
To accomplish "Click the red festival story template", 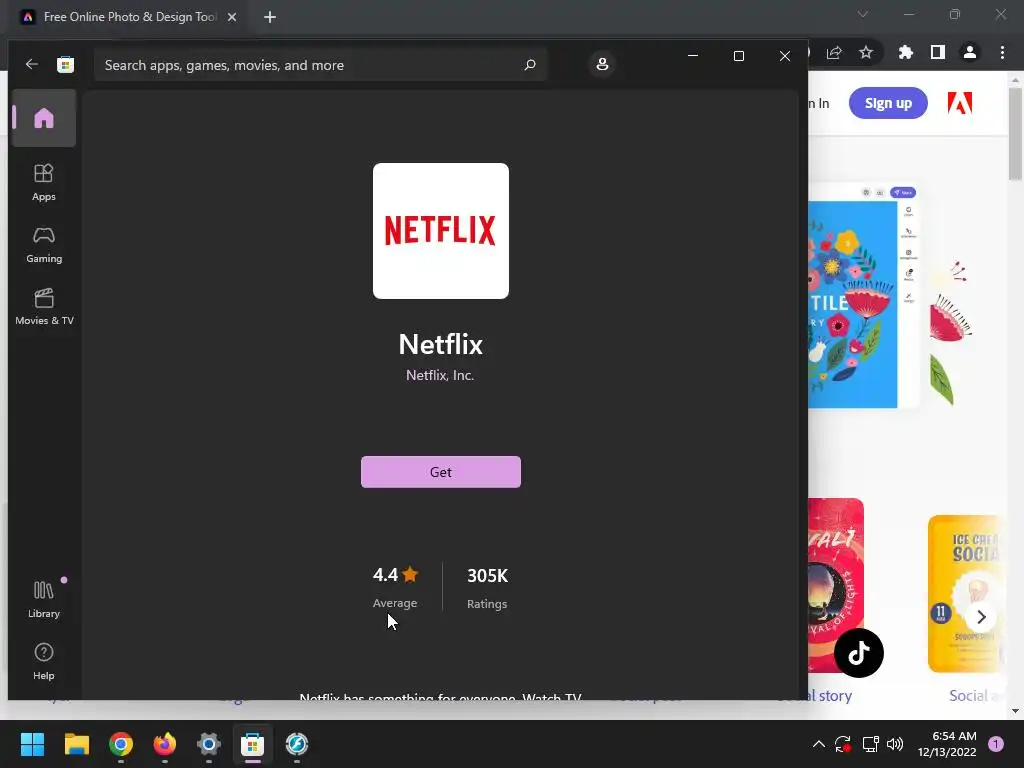I will (836, 585).
